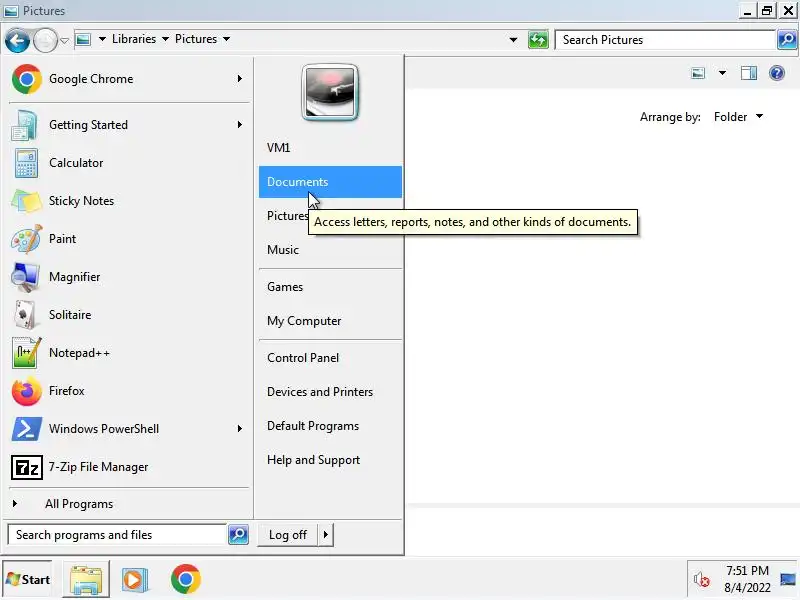Open Firefox from the Start menu
The width and height of the screenshot is (800, 600).
tap(128, 391)
